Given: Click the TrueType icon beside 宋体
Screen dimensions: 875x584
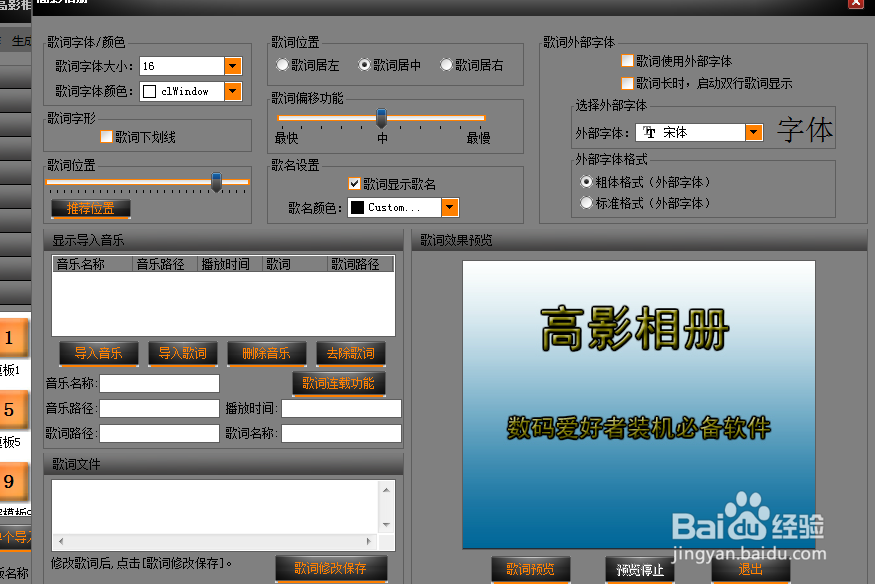Looking at the screenshot, I should (x=649, y=132).
